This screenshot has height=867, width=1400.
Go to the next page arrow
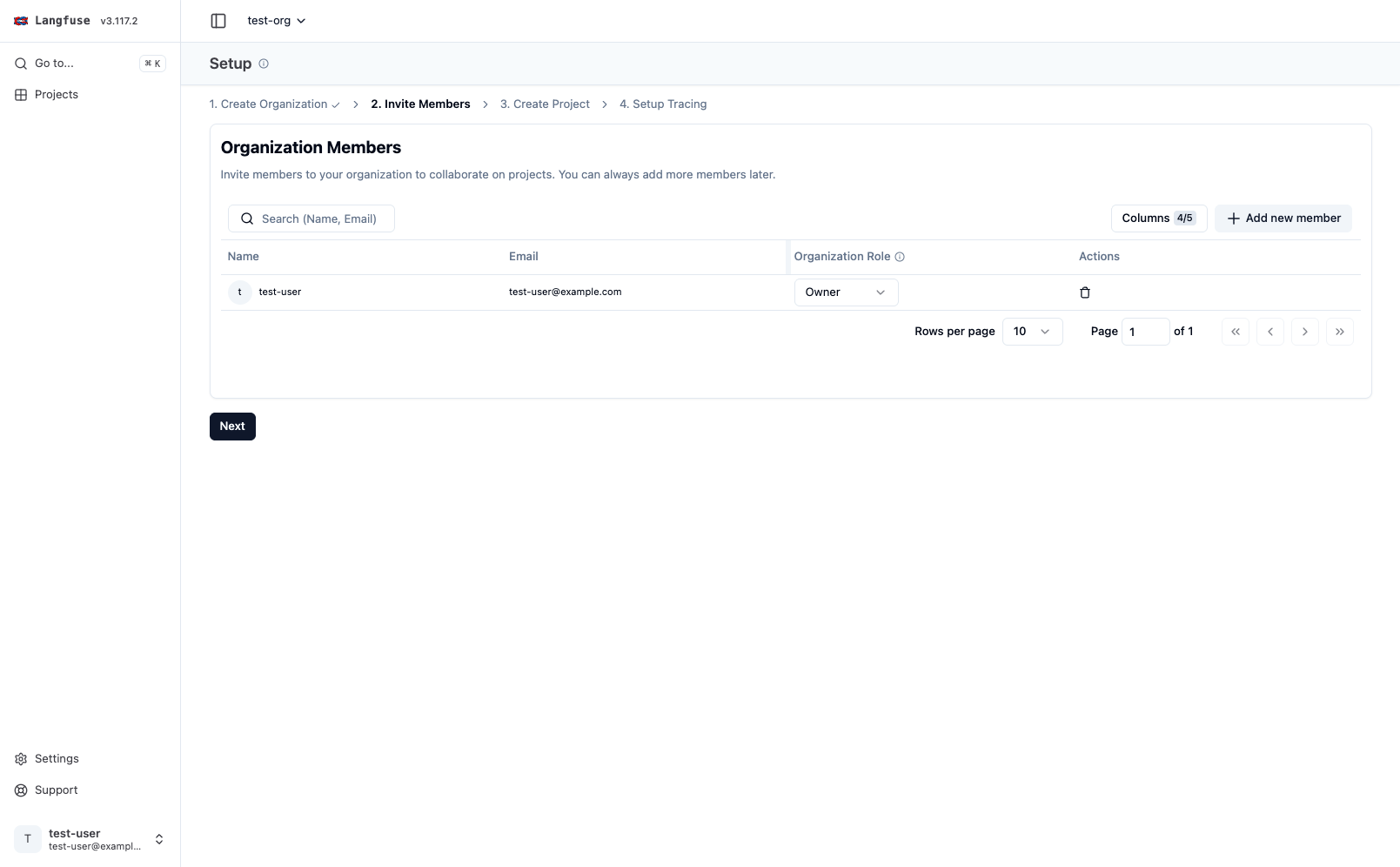click(1304, 332)
